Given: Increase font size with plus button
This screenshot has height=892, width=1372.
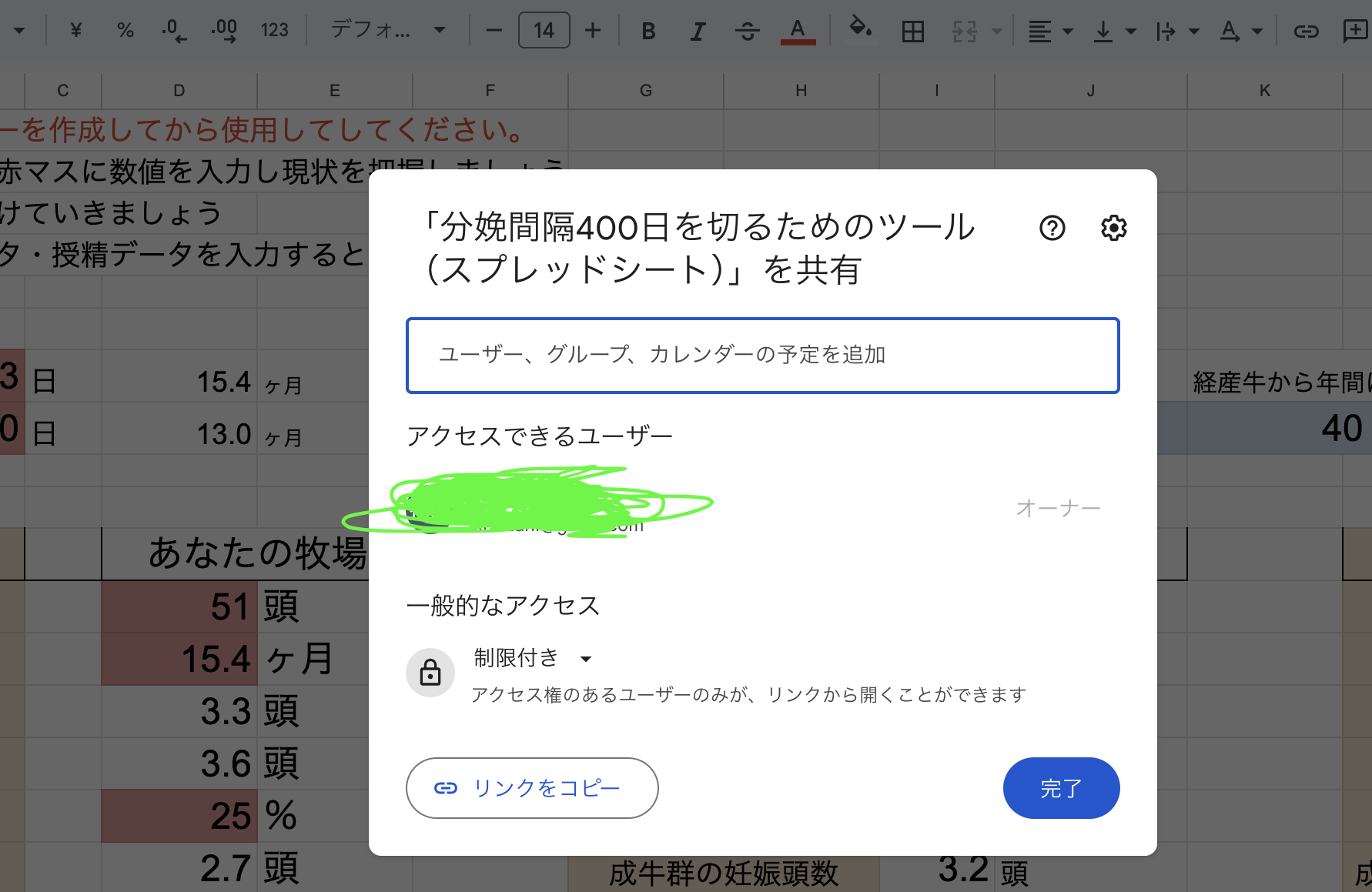Looking at the screenshot, I should [x=592, y=31].
